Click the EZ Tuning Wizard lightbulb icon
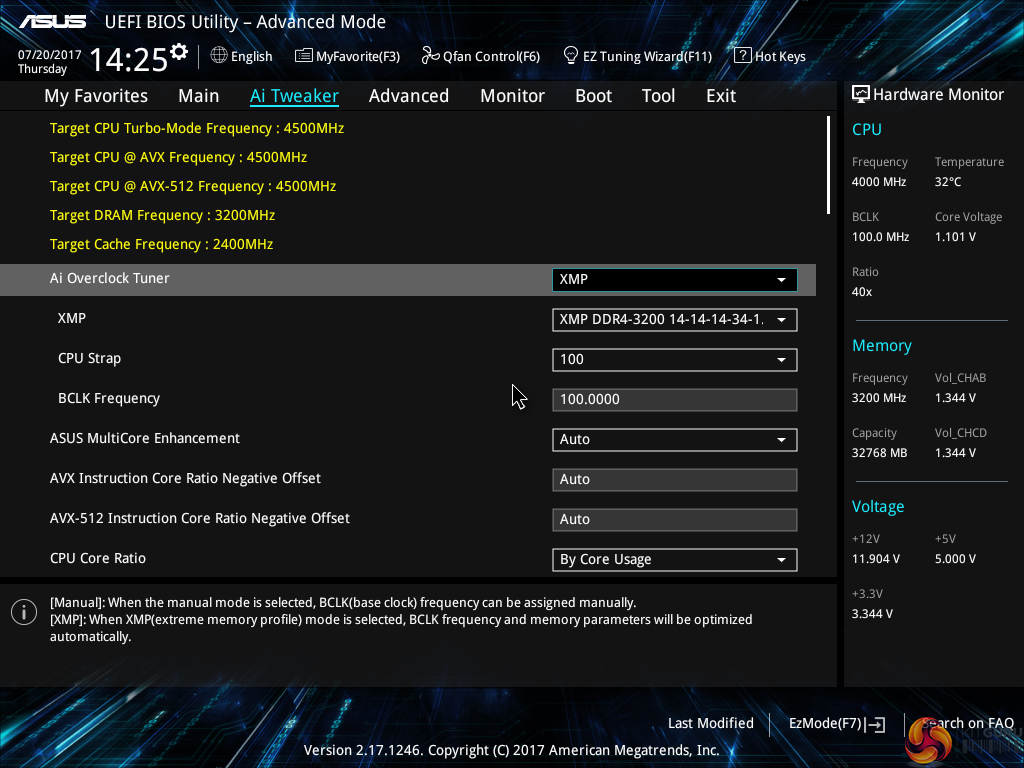This screenshot has height=768, width=1024. (x=571, y=56)
